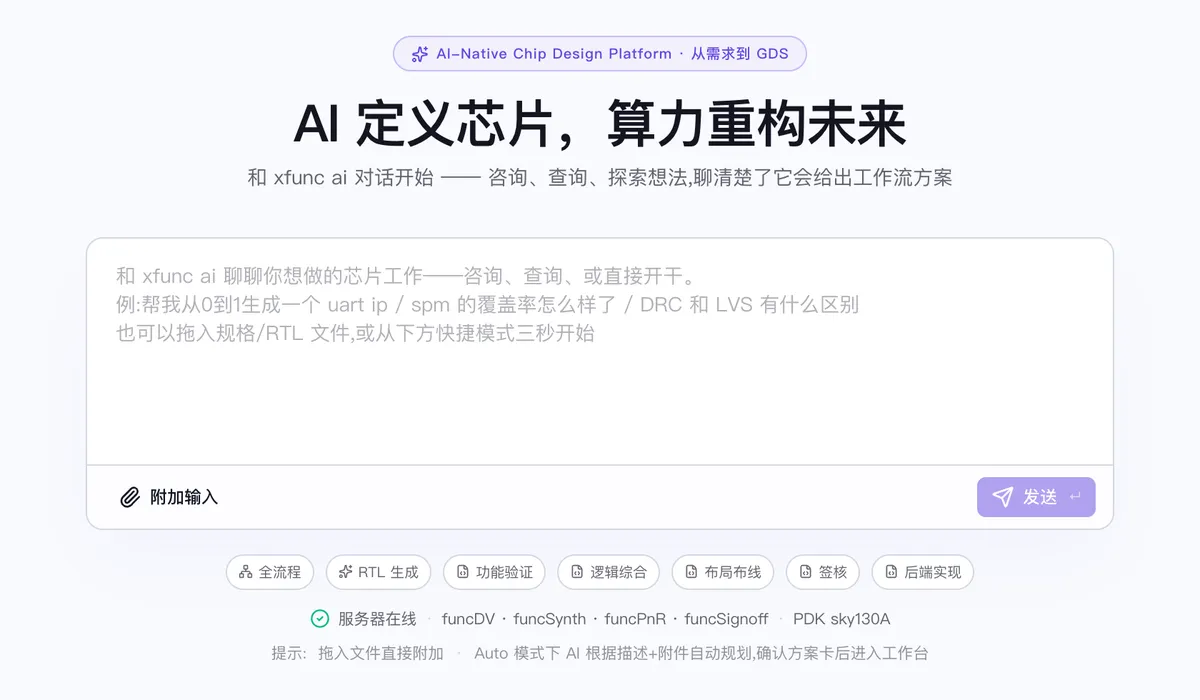Select the 全流程 quick mode
The width and height of the screenshot is (1200, 700).
coord(270,572)
